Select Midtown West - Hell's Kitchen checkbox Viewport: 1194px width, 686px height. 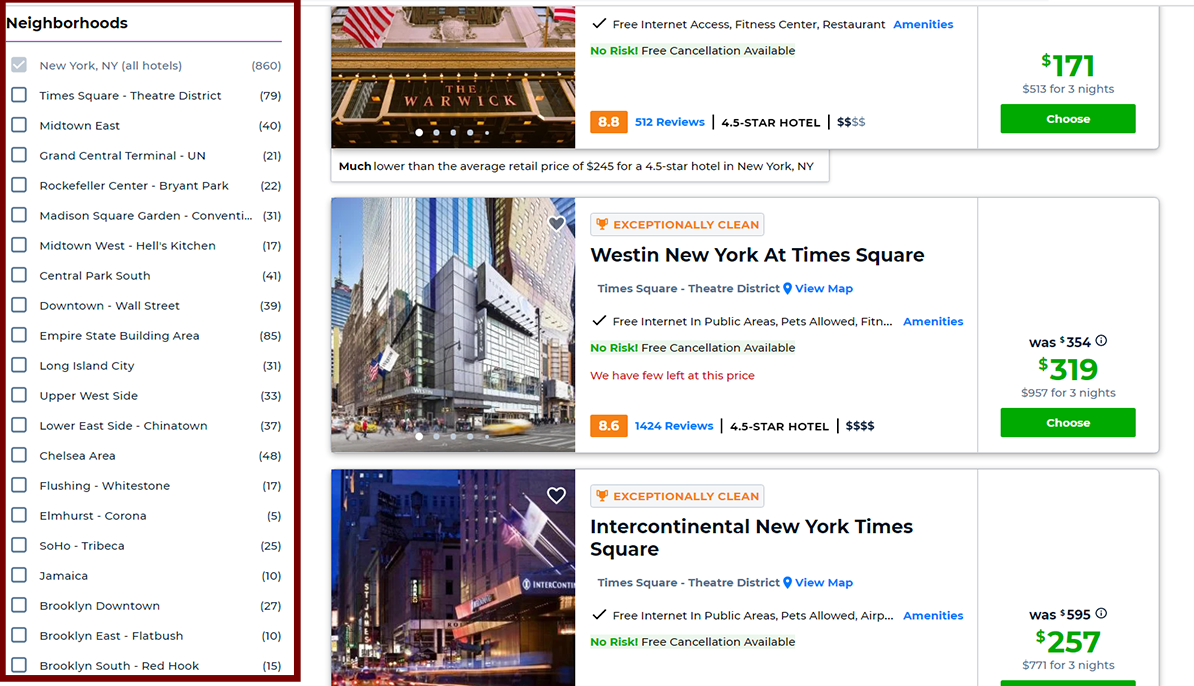(x=19, y=245)
